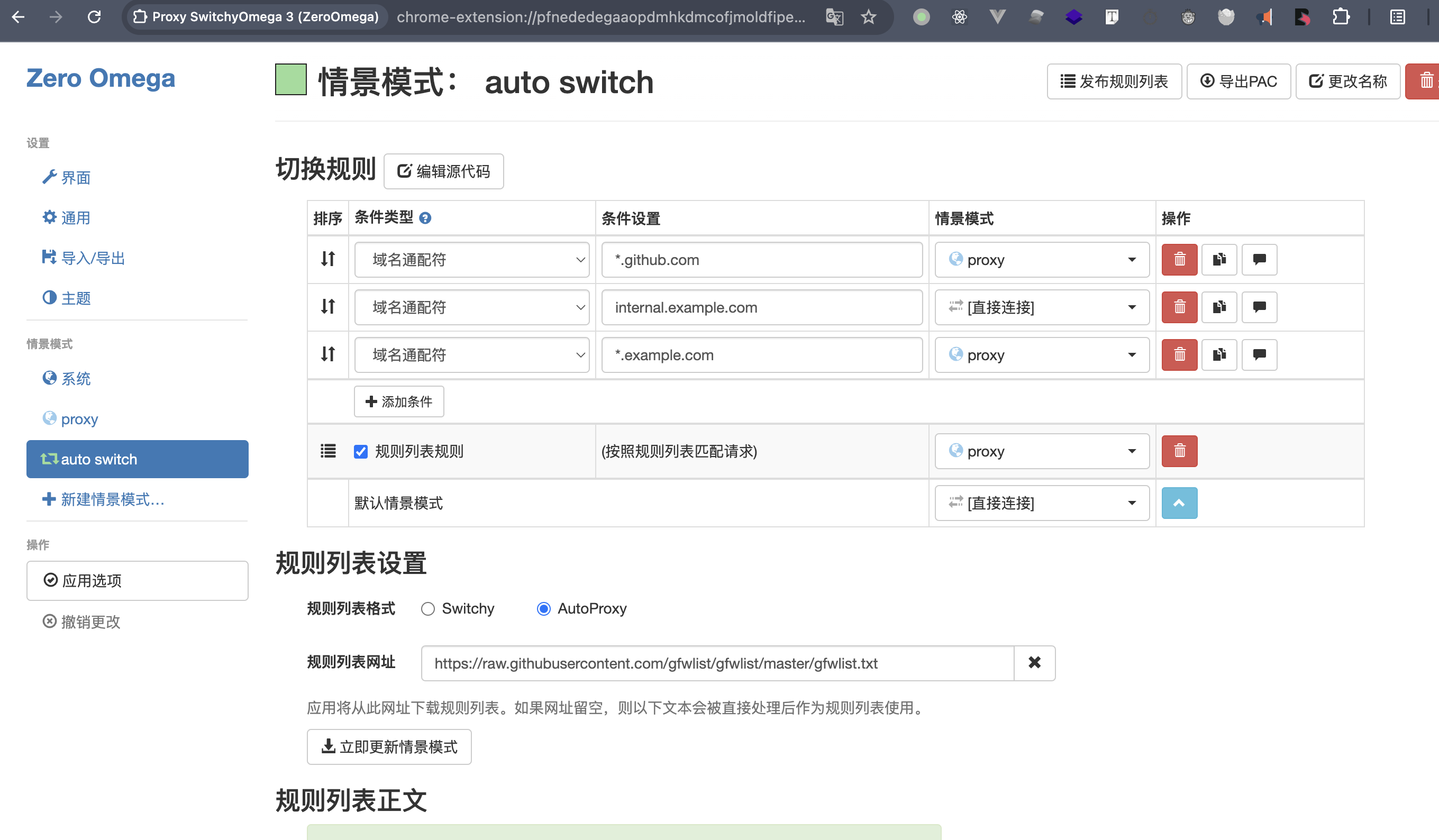Focus the internal.example.com condition field
This screenshot has height=840, width=1439.
(762, 307)
